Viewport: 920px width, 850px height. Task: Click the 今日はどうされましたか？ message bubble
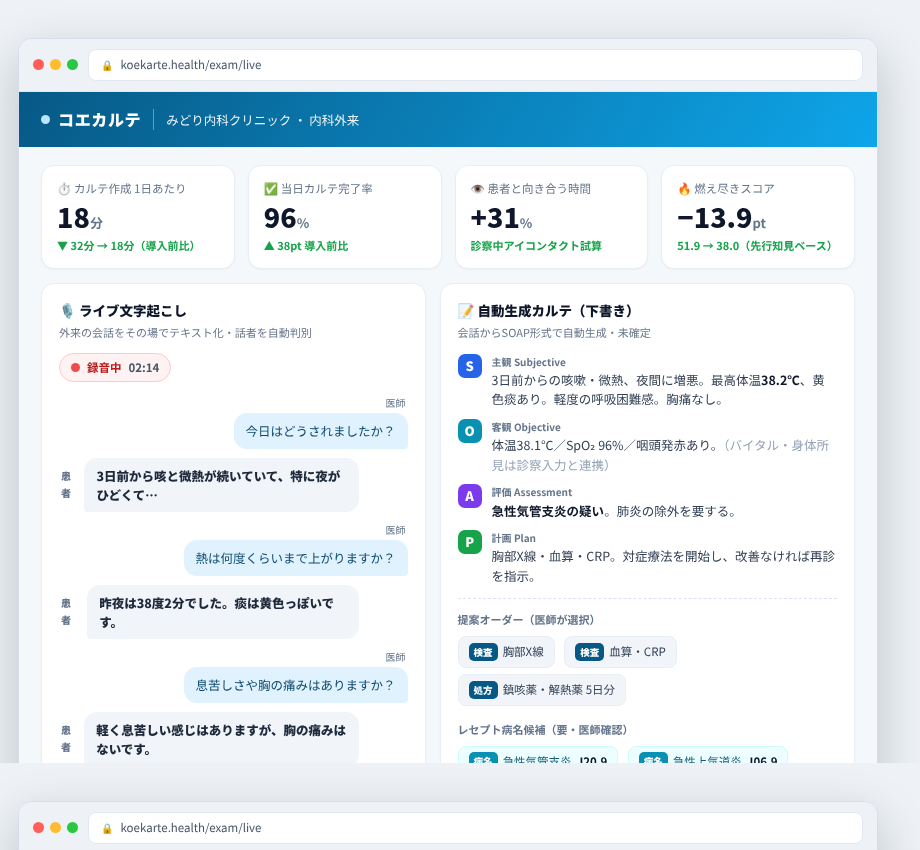[x=320, y=431]
